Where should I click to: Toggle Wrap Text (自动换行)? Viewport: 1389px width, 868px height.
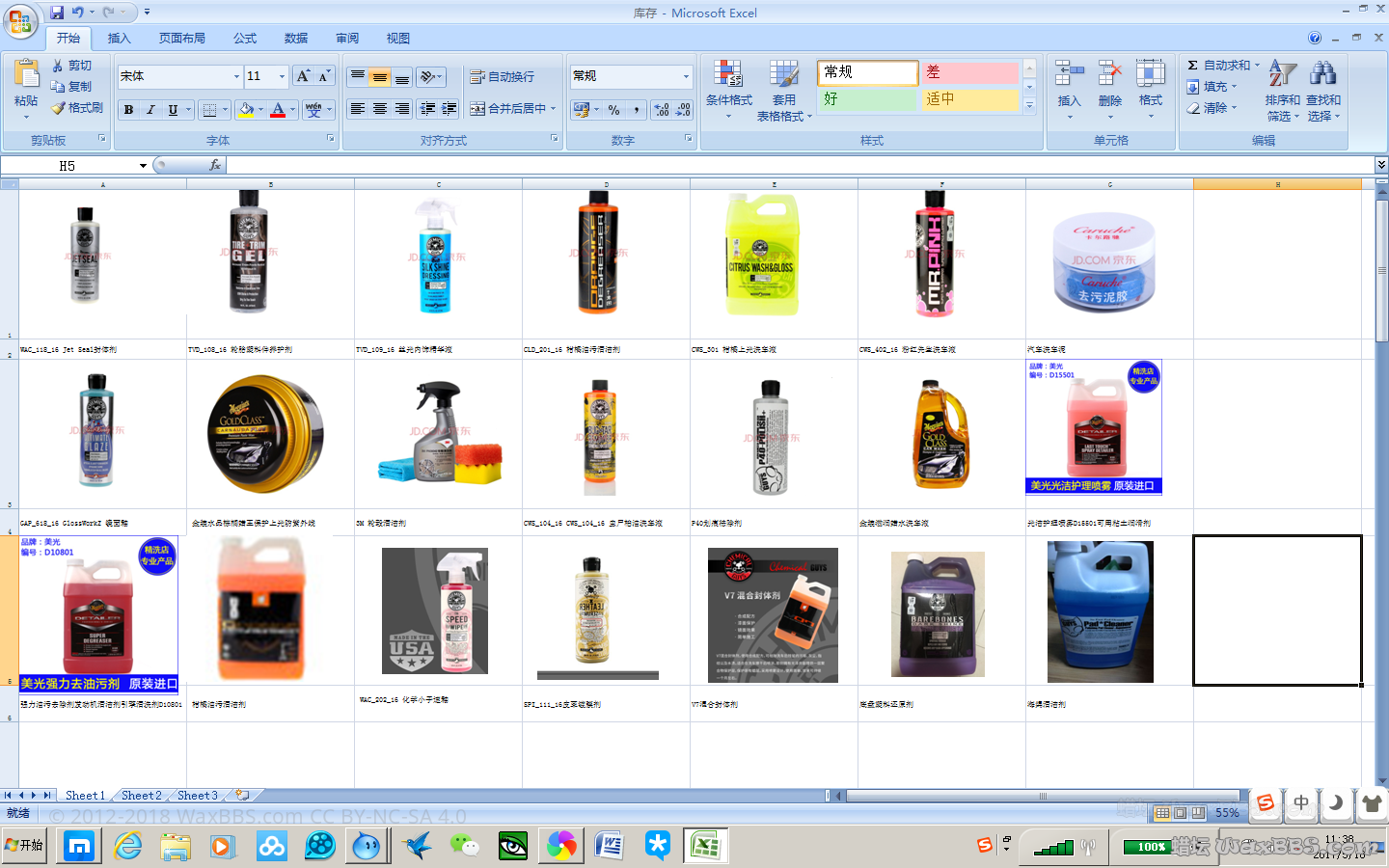[502, 76]
